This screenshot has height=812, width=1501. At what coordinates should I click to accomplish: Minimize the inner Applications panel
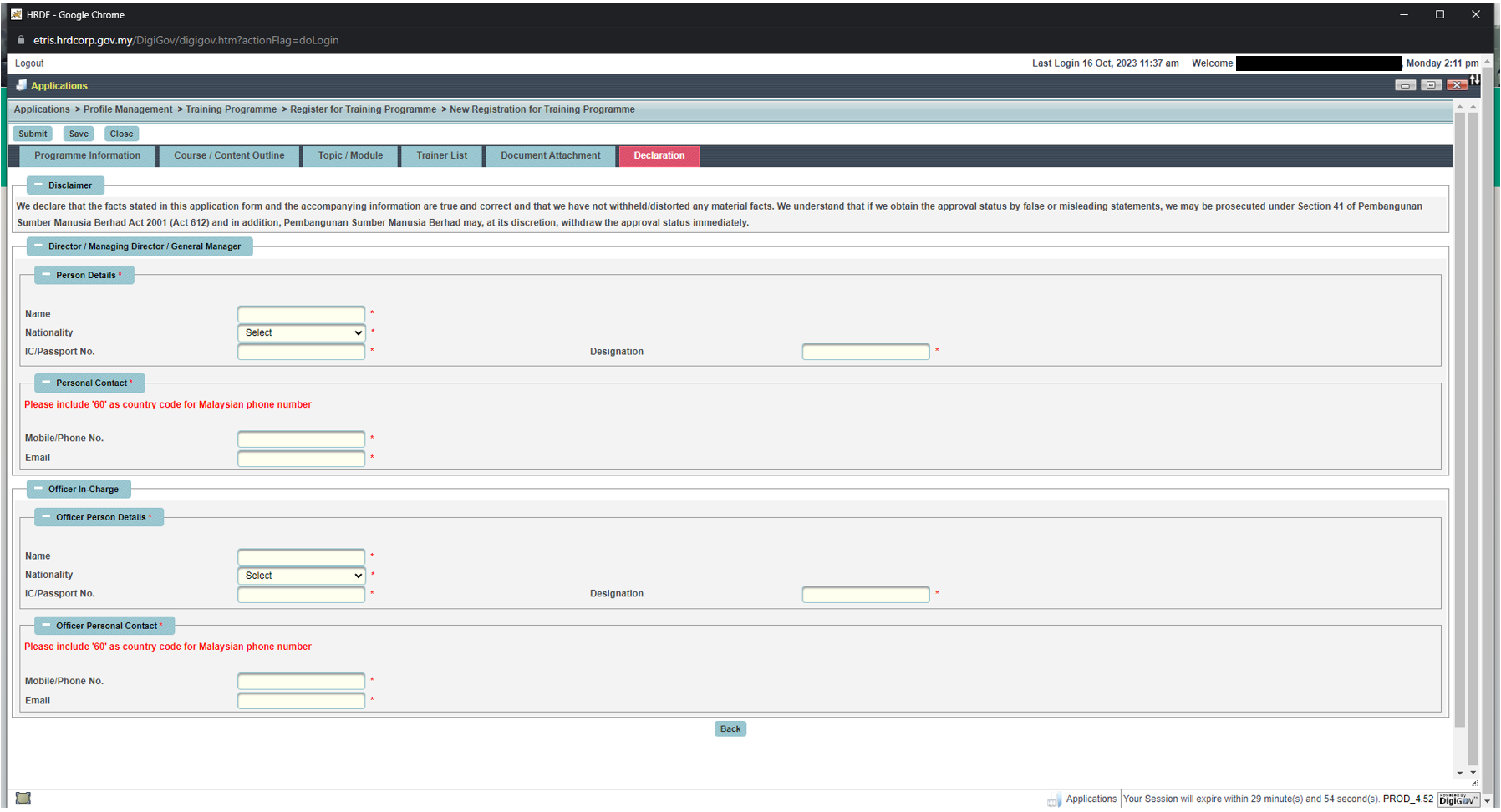(1405, 85)
